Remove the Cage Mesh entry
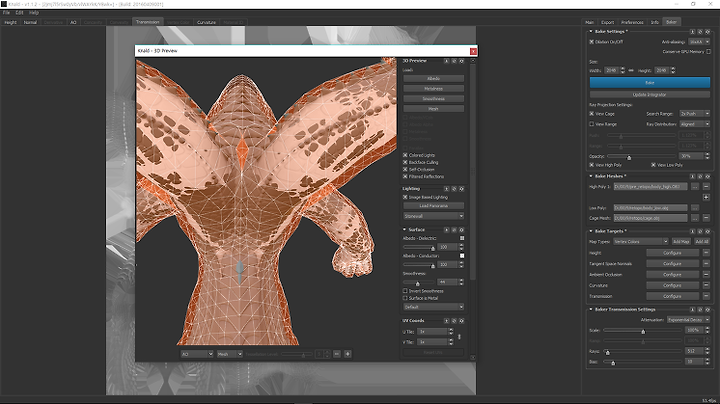 click(706, 218)
